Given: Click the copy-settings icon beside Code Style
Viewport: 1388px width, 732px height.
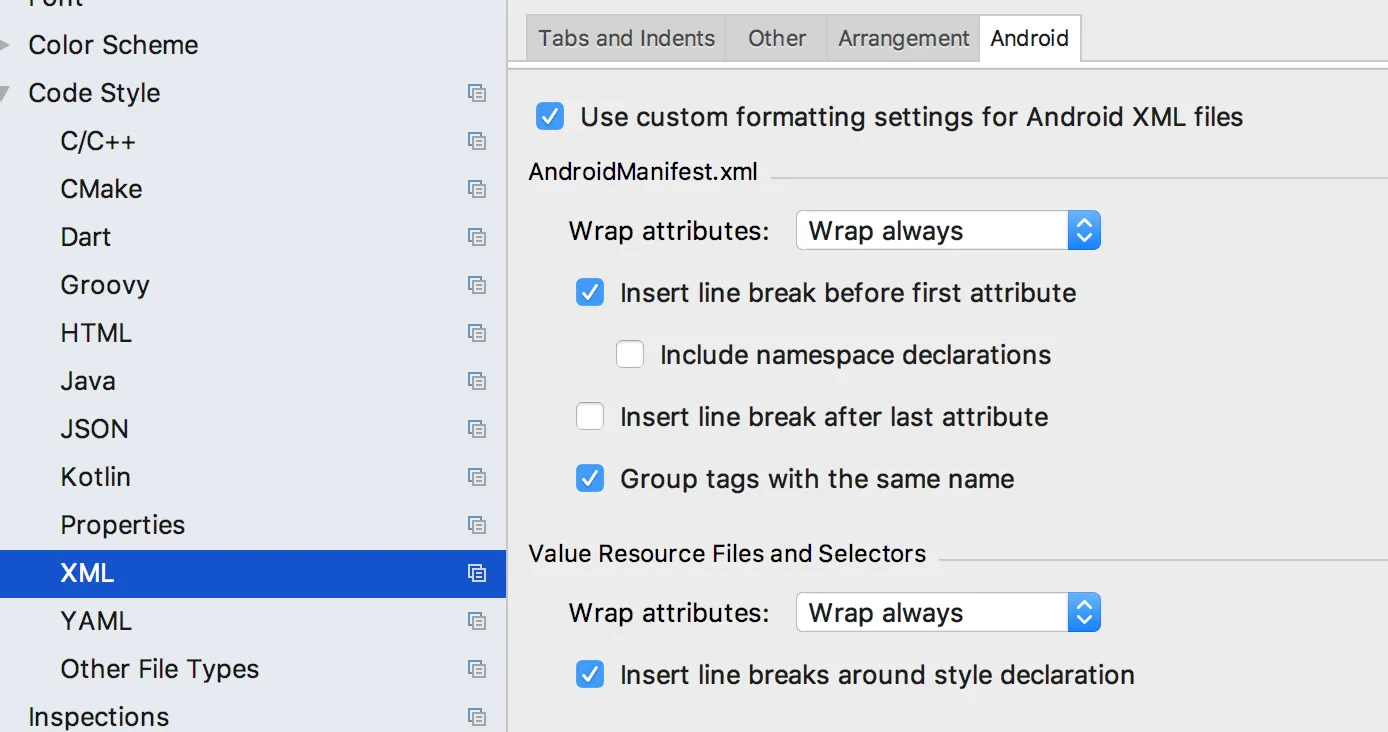Looking at the screenshot, I should point(477,93).
